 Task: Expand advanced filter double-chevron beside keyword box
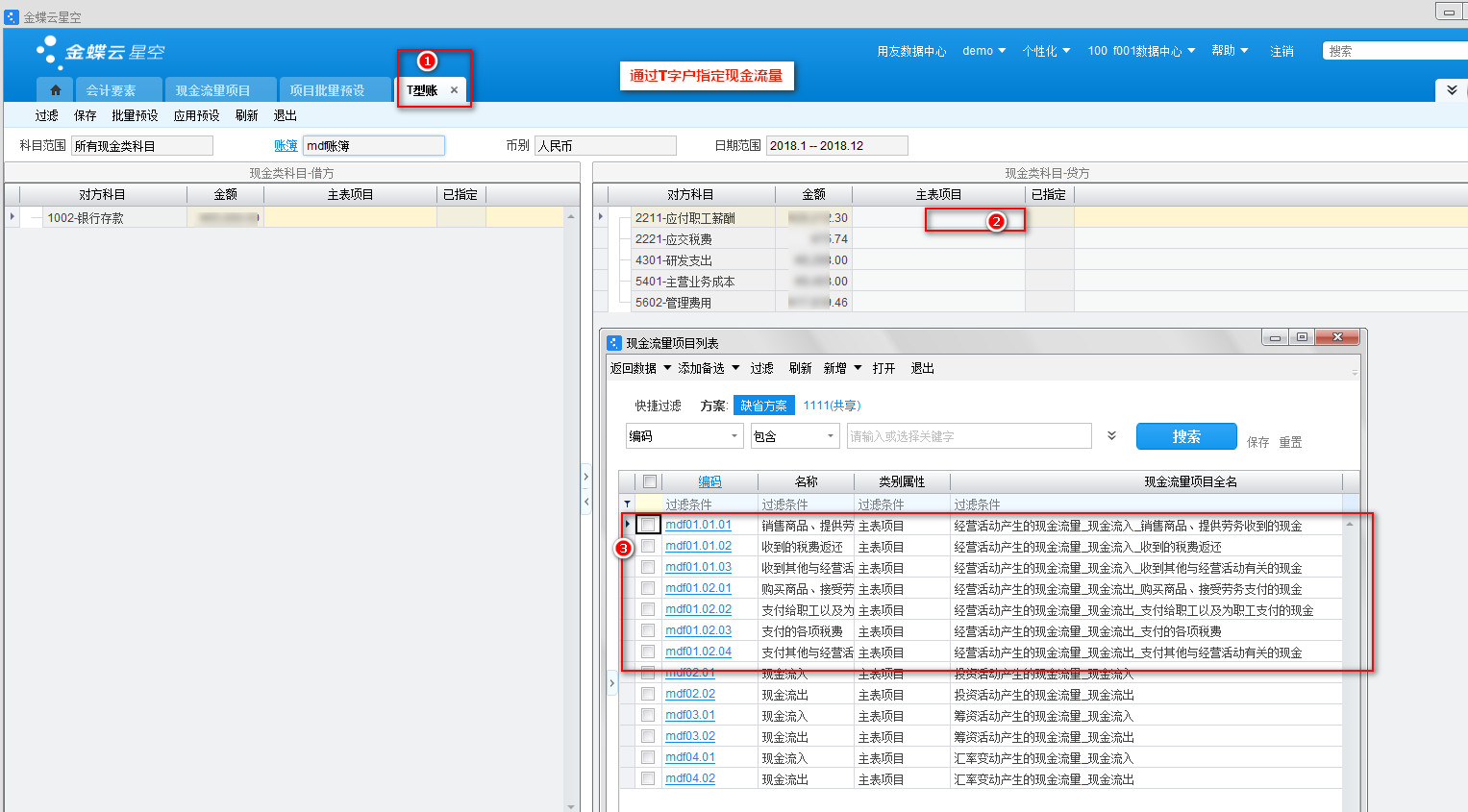click(x=1111, y=436)
